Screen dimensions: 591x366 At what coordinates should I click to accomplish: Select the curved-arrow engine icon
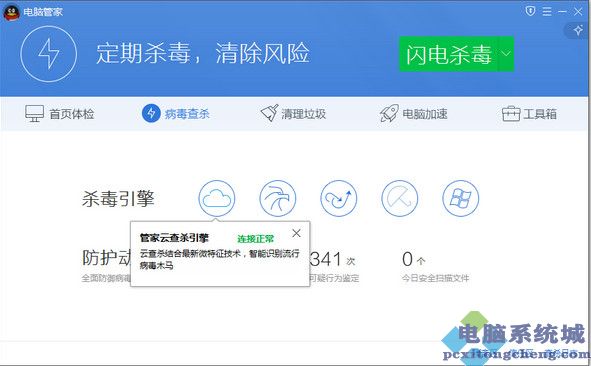point(338,198)
